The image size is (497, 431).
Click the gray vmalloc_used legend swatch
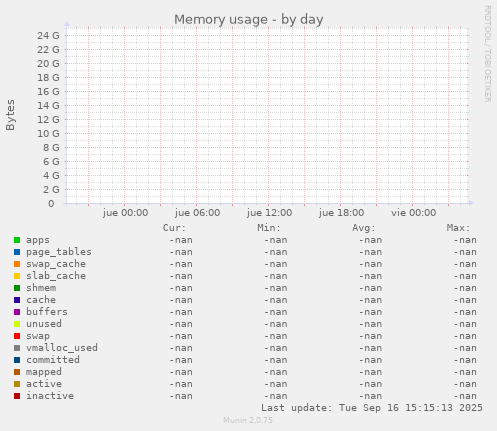click(17, 348)
